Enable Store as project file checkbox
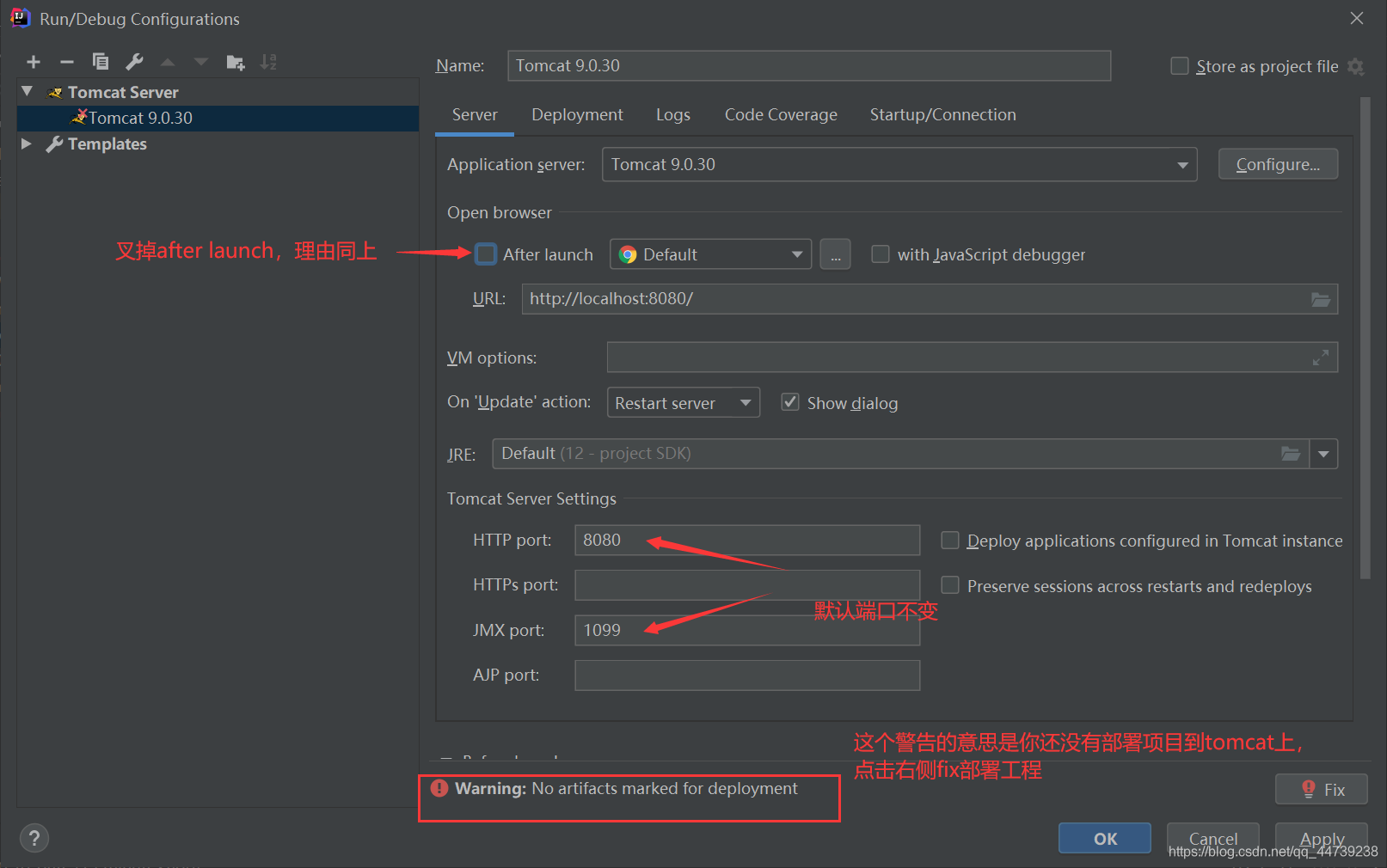The width and height of the screenshot is (1387, 868). 1180,66
